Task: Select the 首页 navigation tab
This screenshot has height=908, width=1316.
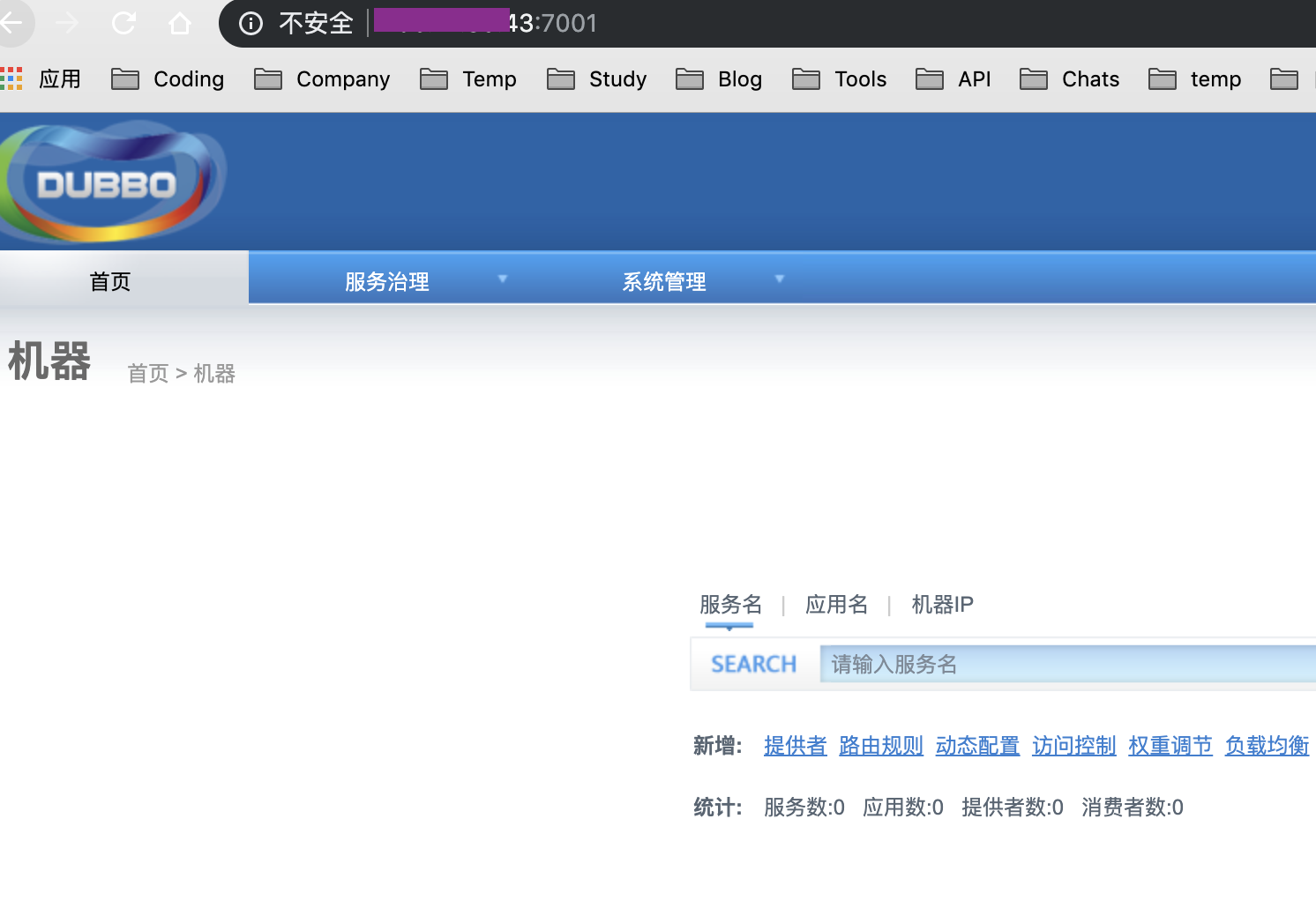Action: (x=123, y=279)
